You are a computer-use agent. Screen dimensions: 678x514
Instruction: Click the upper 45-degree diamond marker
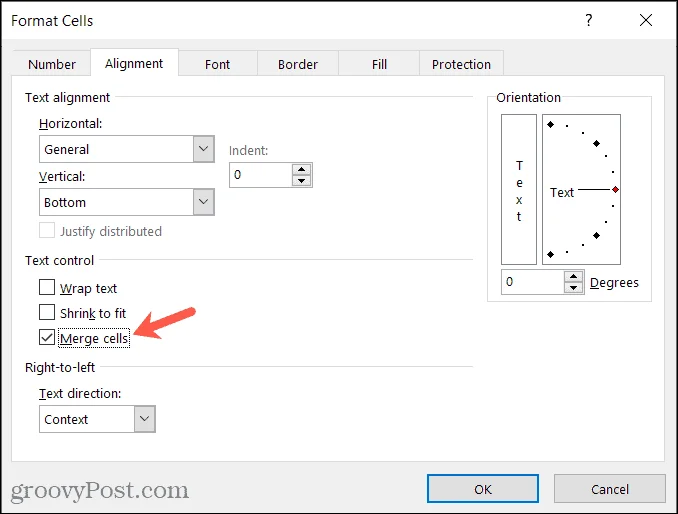point(596,144)
